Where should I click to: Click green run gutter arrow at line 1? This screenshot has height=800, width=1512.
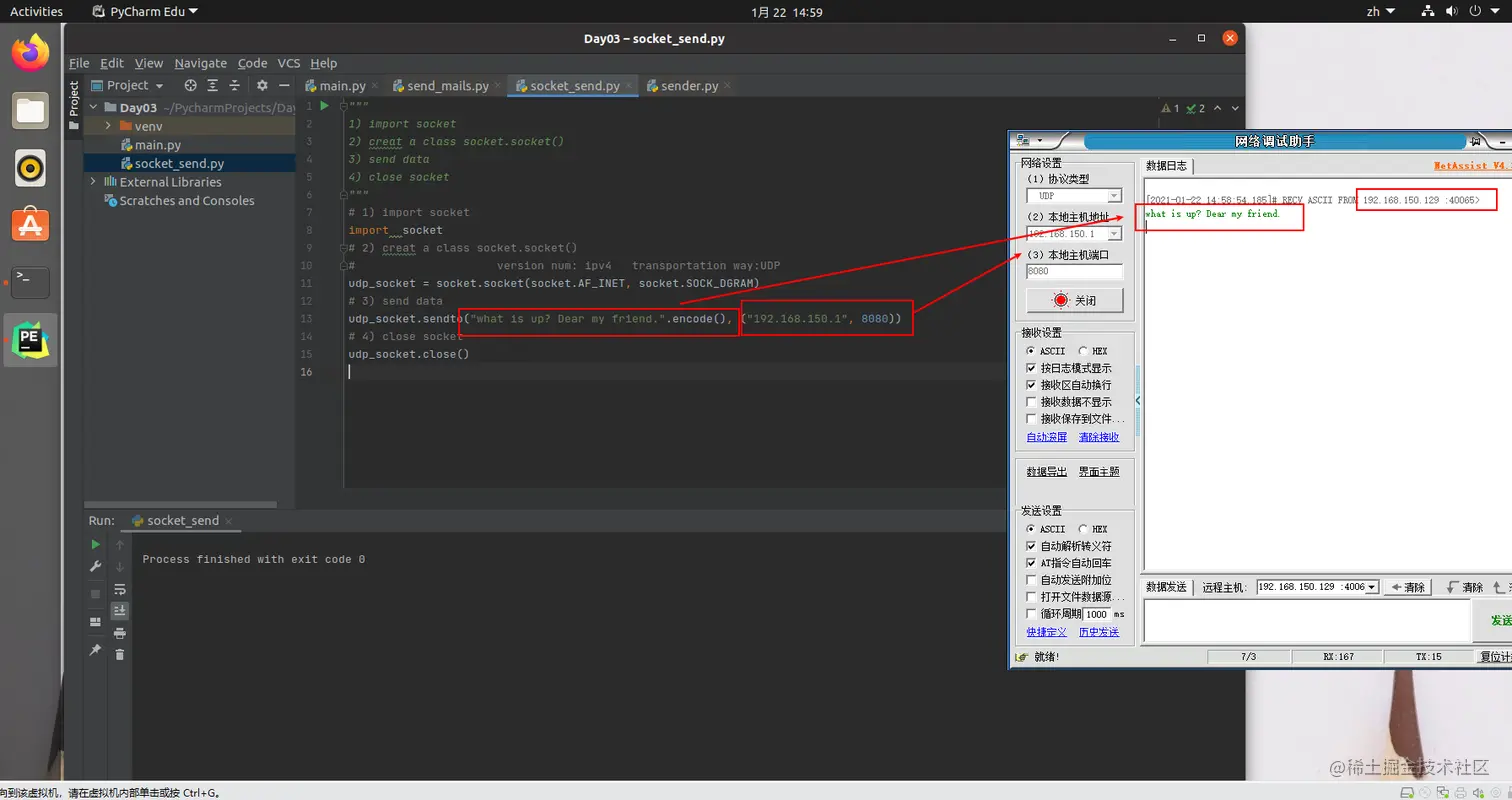coord(325,106)
